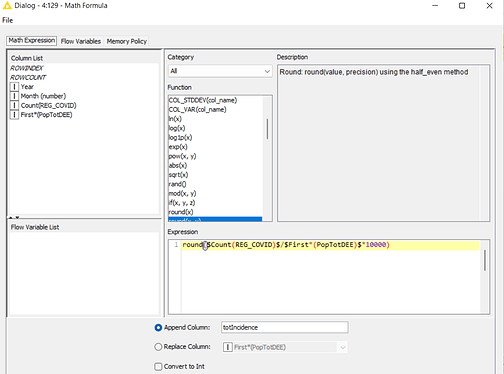The image size is (504, 374).
Task: Open the File menu
Action: pyautogui.click(x=7, y=20)
